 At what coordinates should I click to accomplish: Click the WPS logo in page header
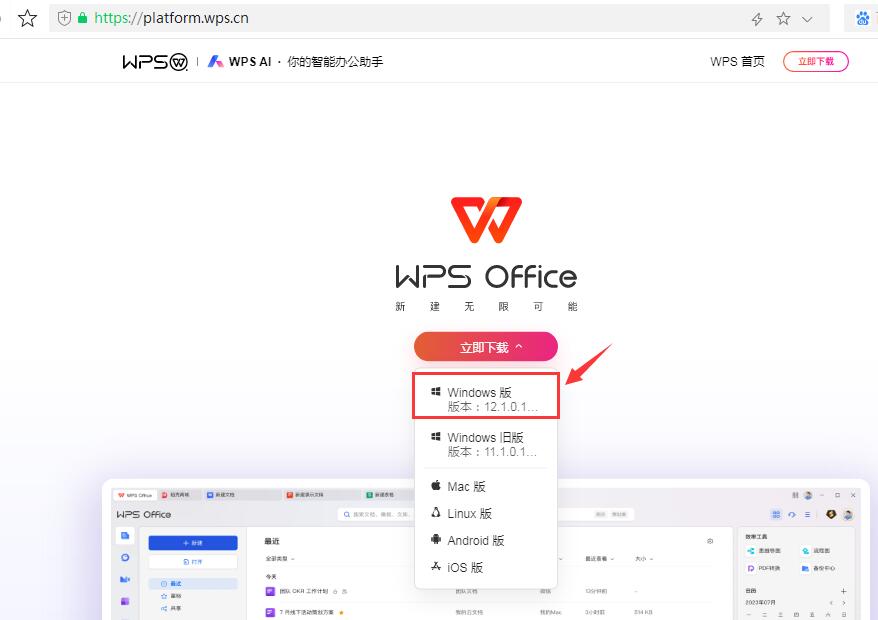click(x=155, y=62)
